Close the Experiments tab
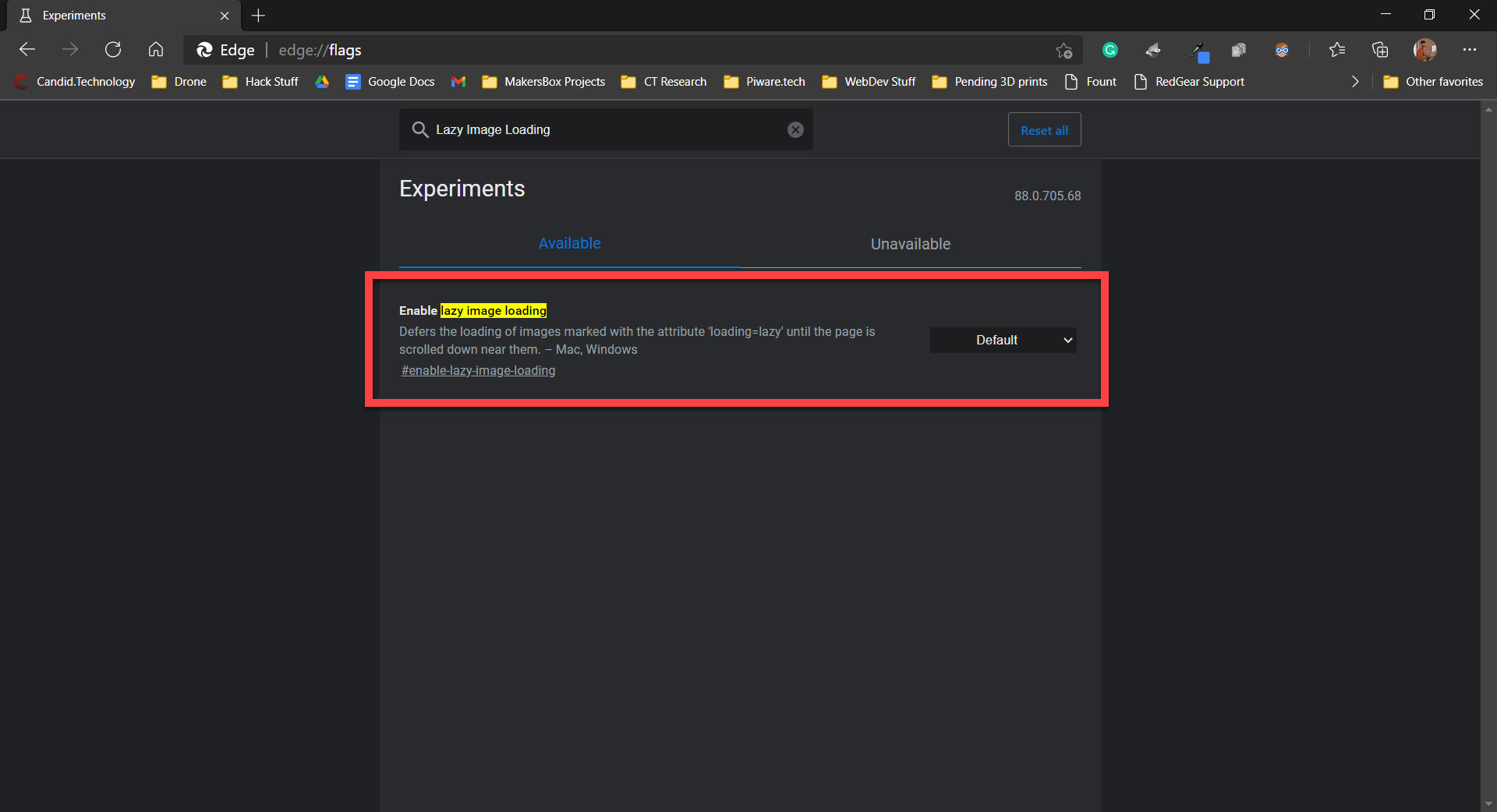This screenshot has height=812, width=1497. point(225,16)
